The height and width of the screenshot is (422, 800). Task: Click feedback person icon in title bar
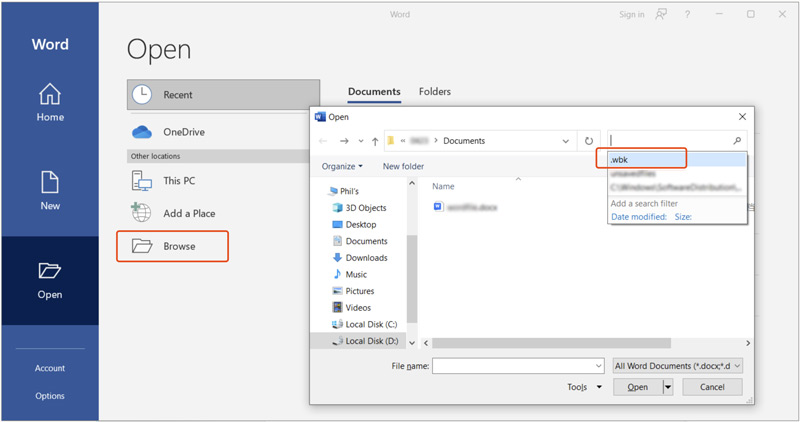click(661, 14)
